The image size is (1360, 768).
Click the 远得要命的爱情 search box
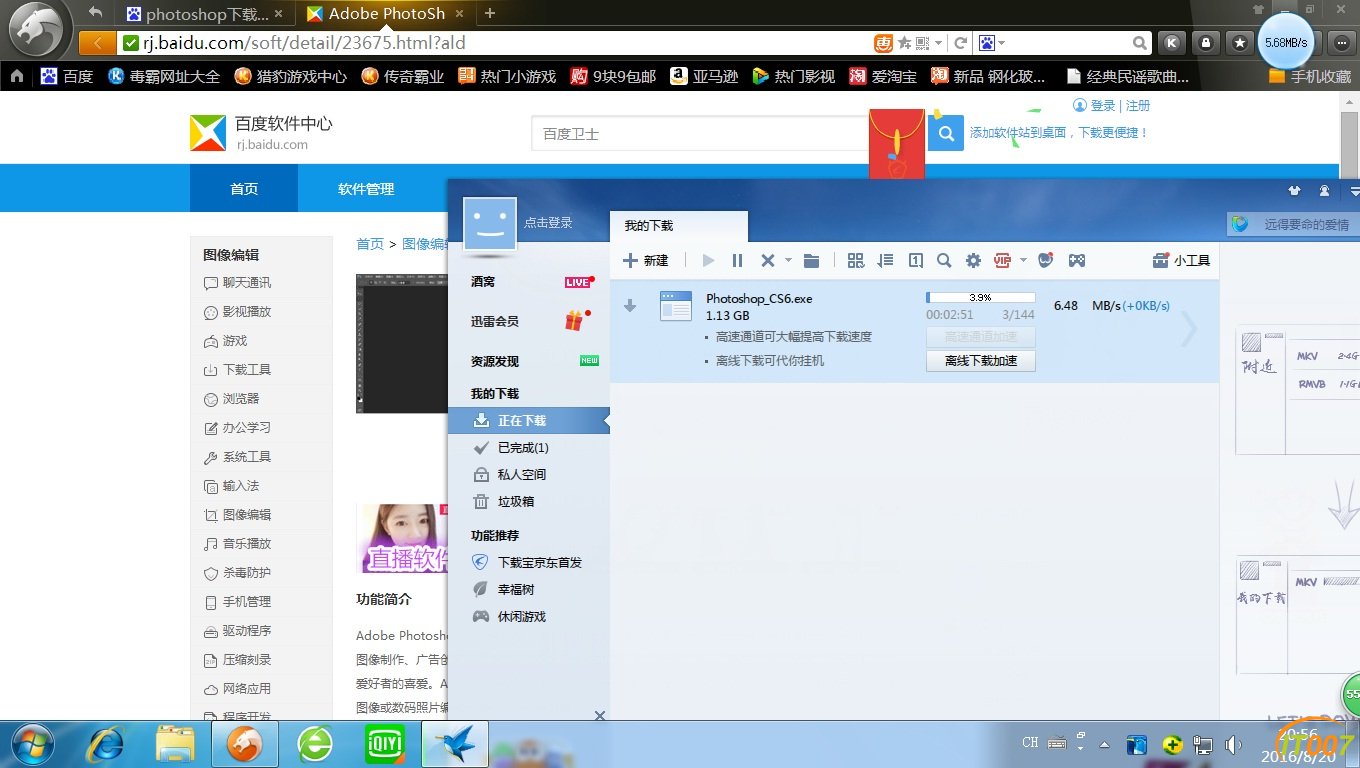[1293, 224]
